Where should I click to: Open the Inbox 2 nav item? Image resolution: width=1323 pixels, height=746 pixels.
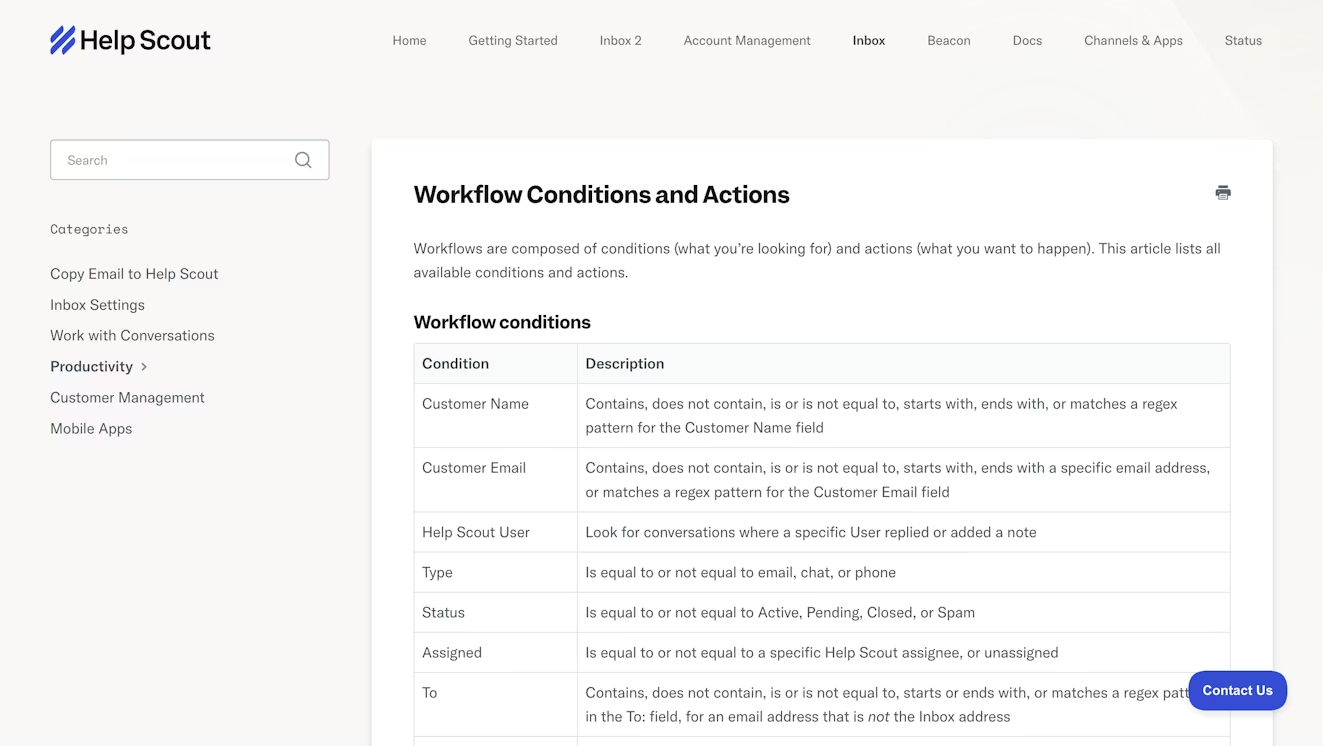click(620, 41)
